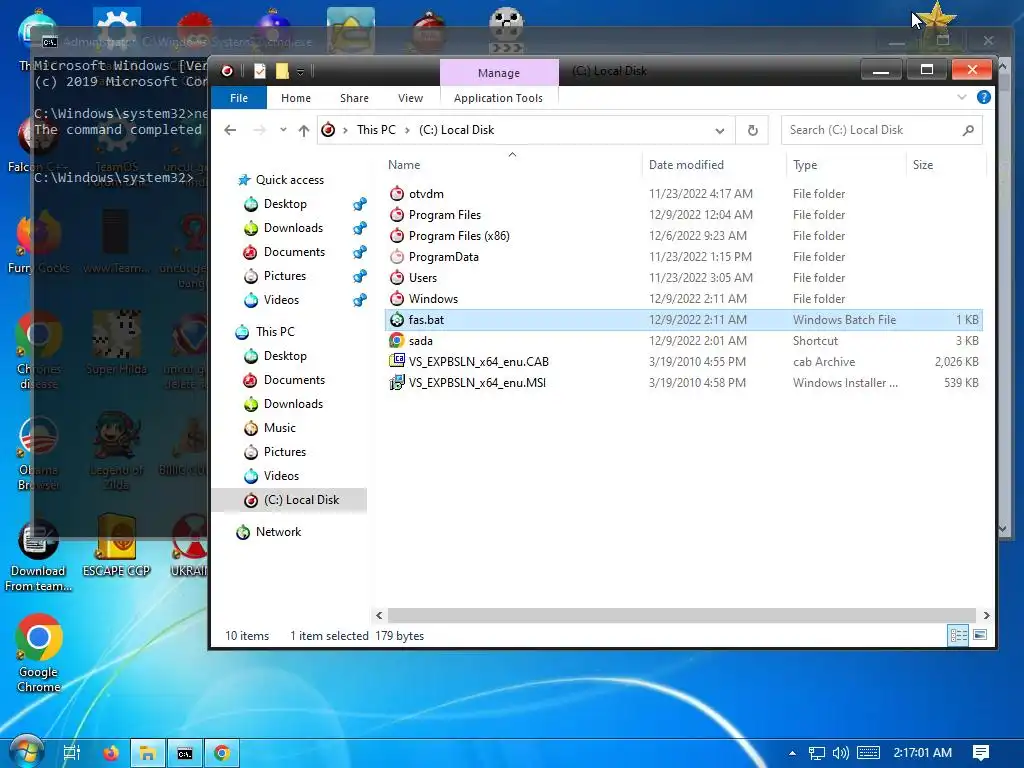Click the search magnifier icon
Viewport: 1024px width, 768px height.
pos(968,130)
